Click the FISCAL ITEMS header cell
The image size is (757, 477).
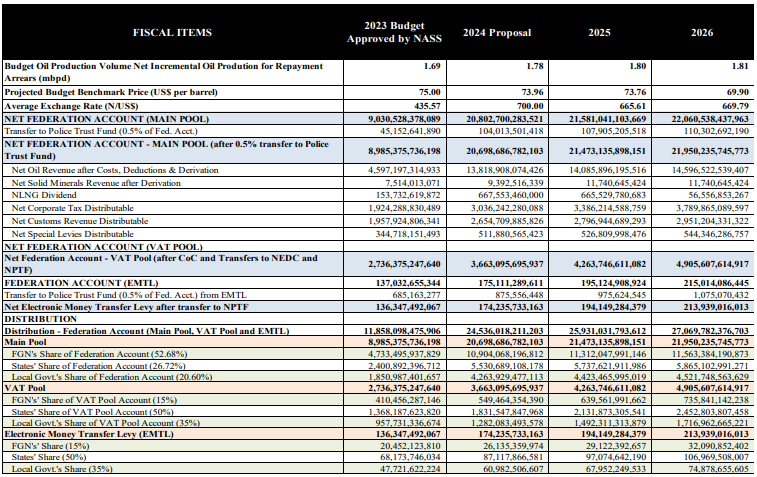(173, 33)
